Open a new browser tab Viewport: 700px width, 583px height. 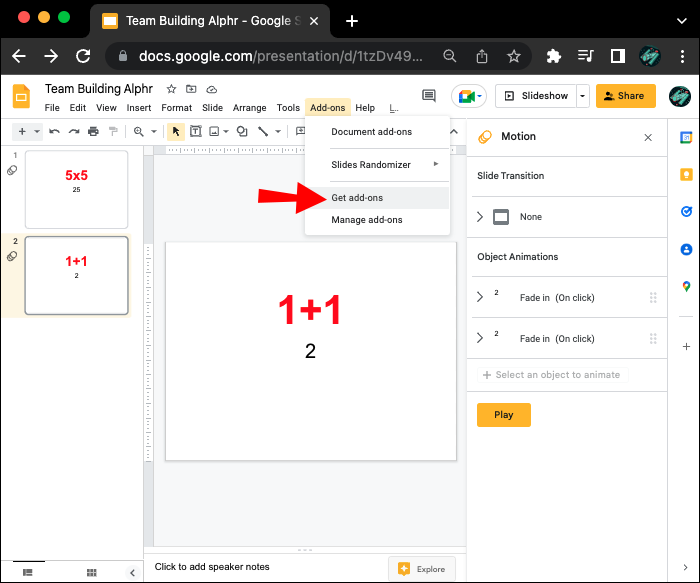click(x=352, y=21)
